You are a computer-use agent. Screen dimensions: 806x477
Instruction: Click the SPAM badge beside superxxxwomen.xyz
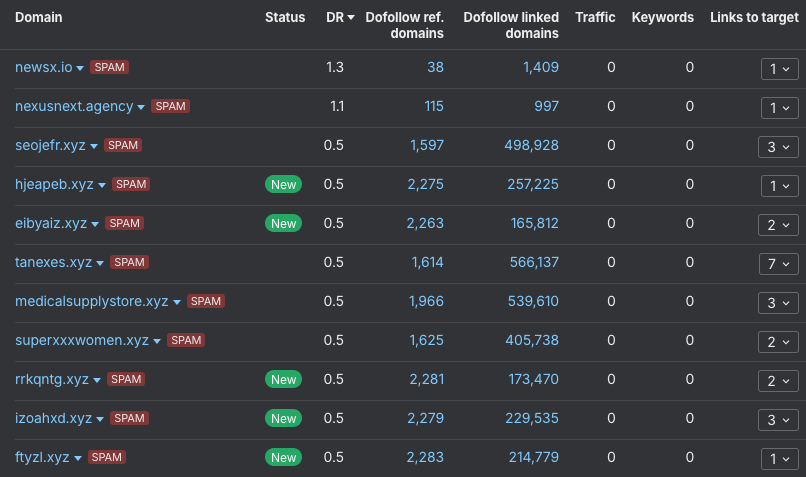186,340
